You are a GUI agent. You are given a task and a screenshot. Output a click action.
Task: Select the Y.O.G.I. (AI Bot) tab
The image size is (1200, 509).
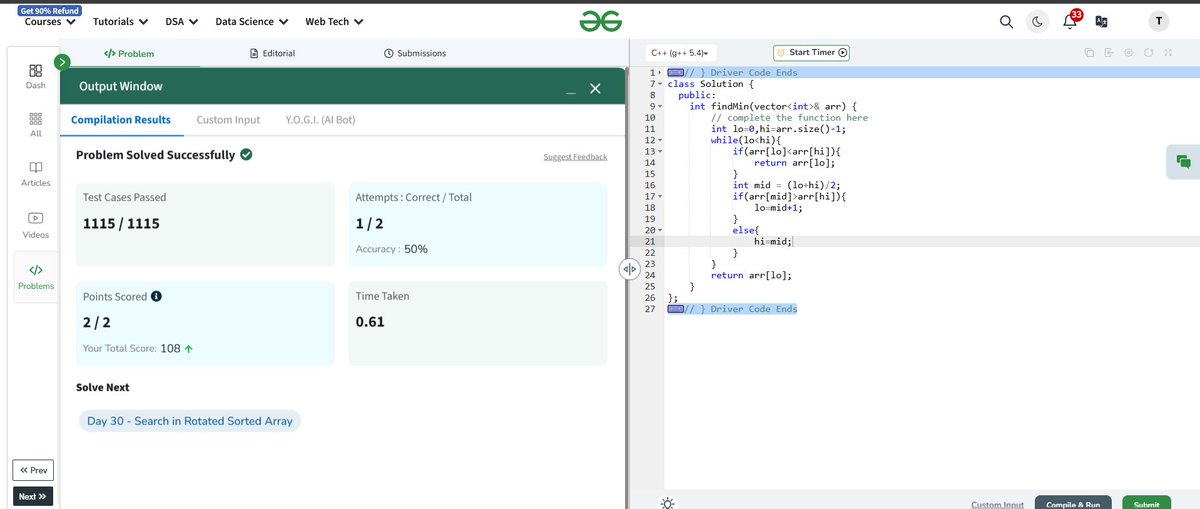click(x=320, y=120)
